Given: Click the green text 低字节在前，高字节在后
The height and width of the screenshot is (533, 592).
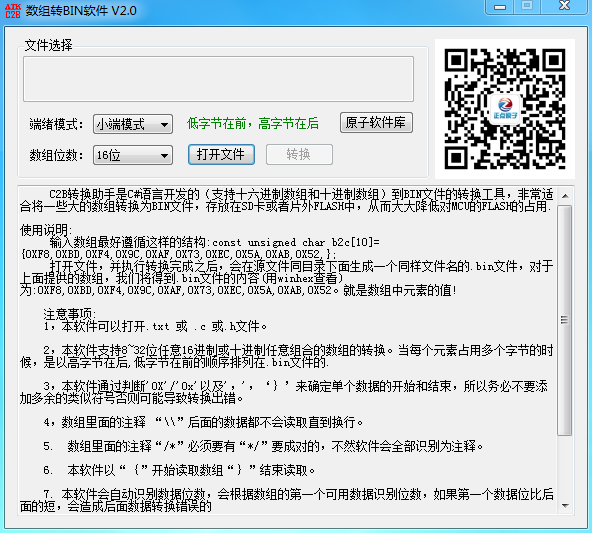Looking at the screenshot, I should click(253, 123).
